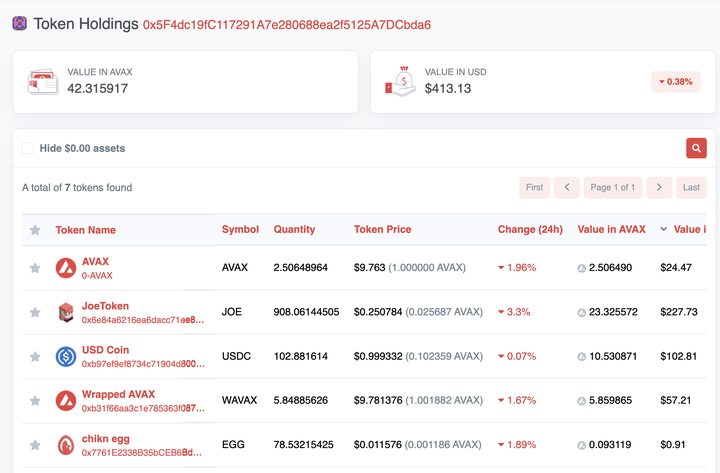
Task: Click the Page 1 of 1 indicator
Action: tap(613, 187)
